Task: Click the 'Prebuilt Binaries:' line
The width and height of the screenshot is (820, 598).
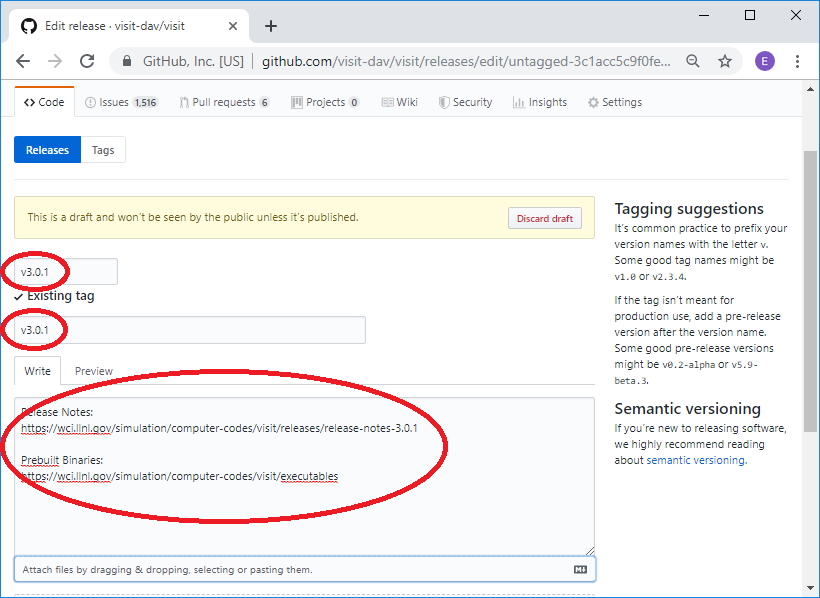Action: (x=62, y=460)
